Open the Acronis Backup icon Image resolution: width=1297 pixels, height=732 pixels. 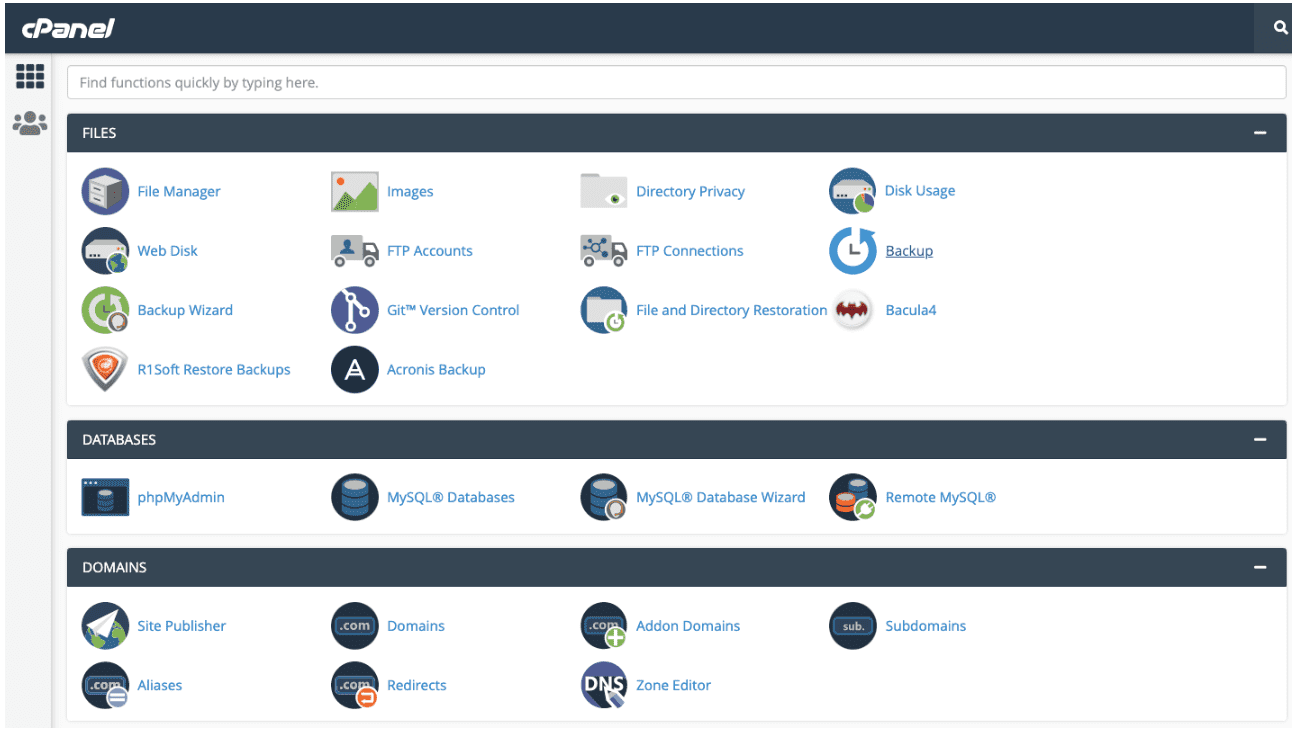click(355, 369)
